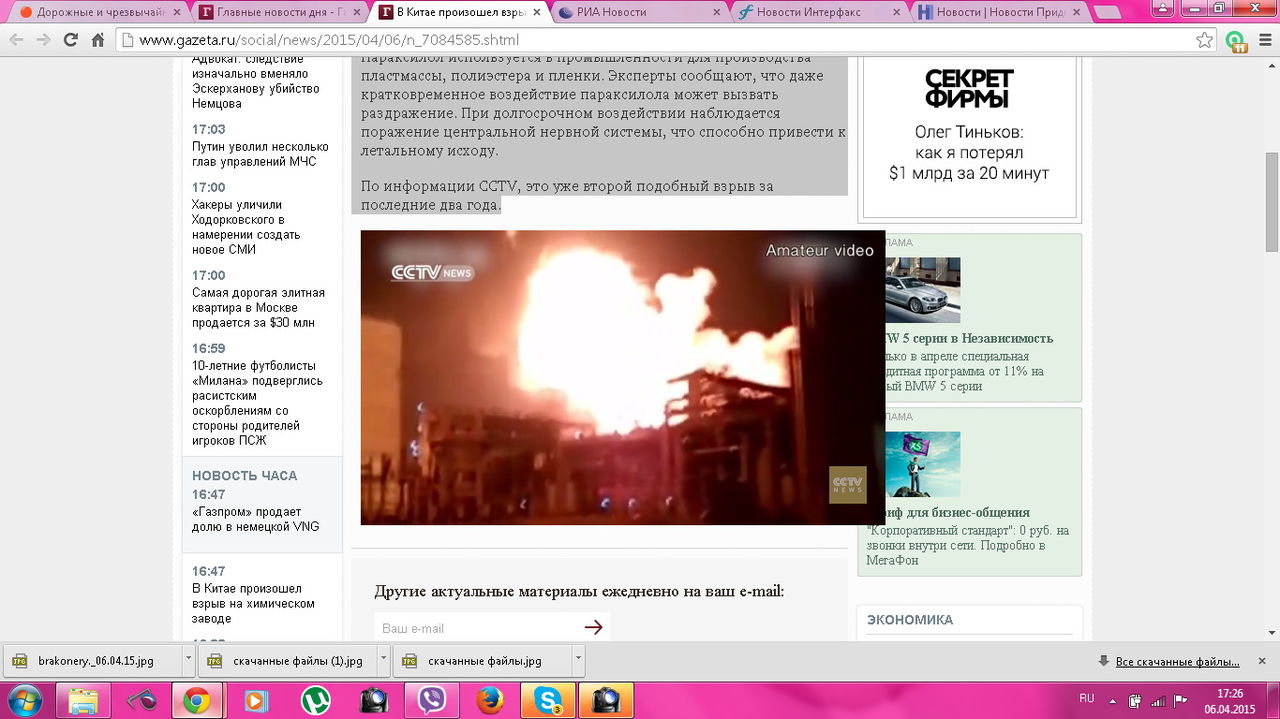The image size is (1280, 719).
Task: Go forward one page
Action: coord(43,40)
